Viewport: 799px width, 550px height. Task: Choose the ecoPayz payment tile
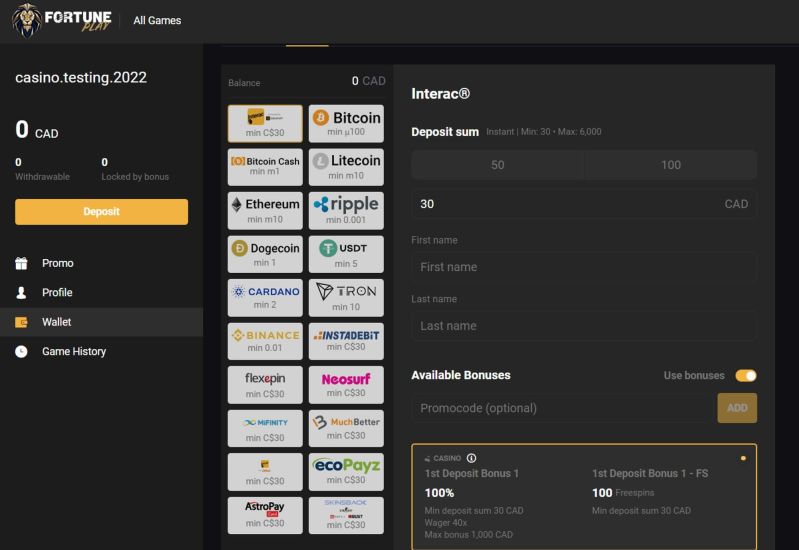[x=346, y=472]
